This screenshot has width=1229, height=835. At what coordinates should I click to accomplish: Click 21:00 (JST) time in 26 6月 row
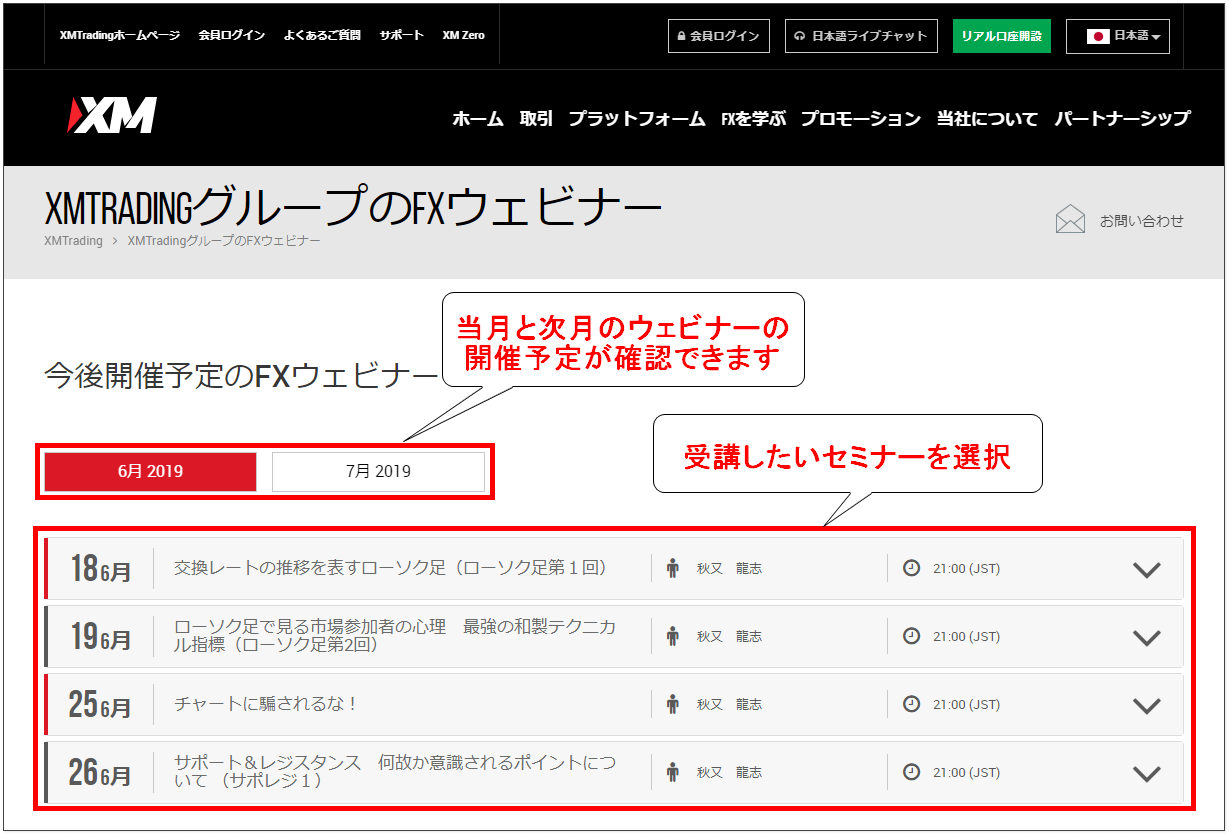(x=966, y=772)
